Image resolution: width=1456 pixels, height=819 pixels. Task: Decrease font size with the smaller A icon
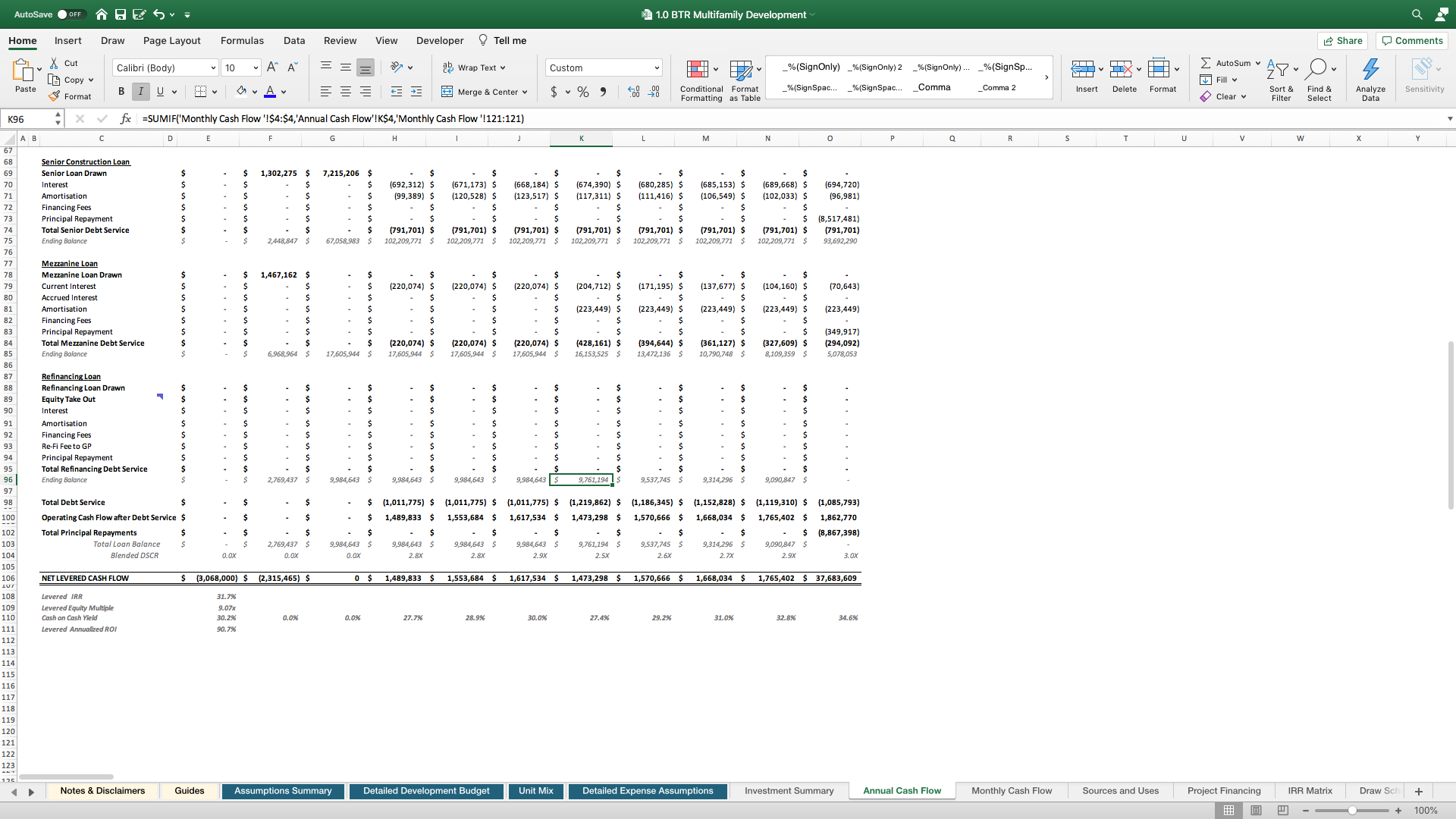(x=293, y=67)
